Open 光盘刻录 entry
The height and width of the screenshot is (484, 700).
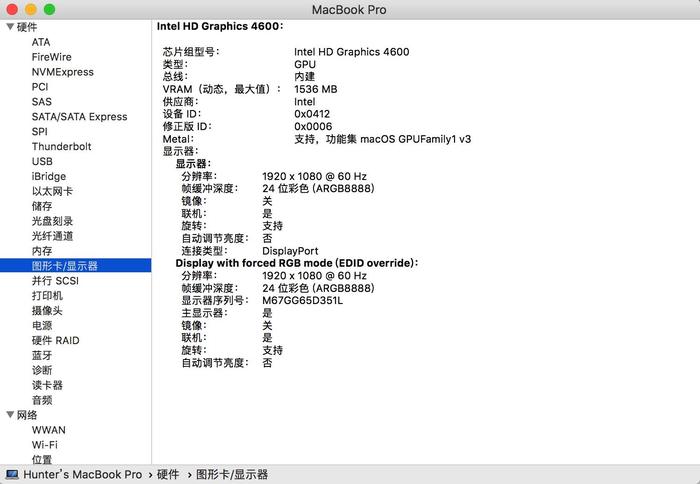point(52,221)
